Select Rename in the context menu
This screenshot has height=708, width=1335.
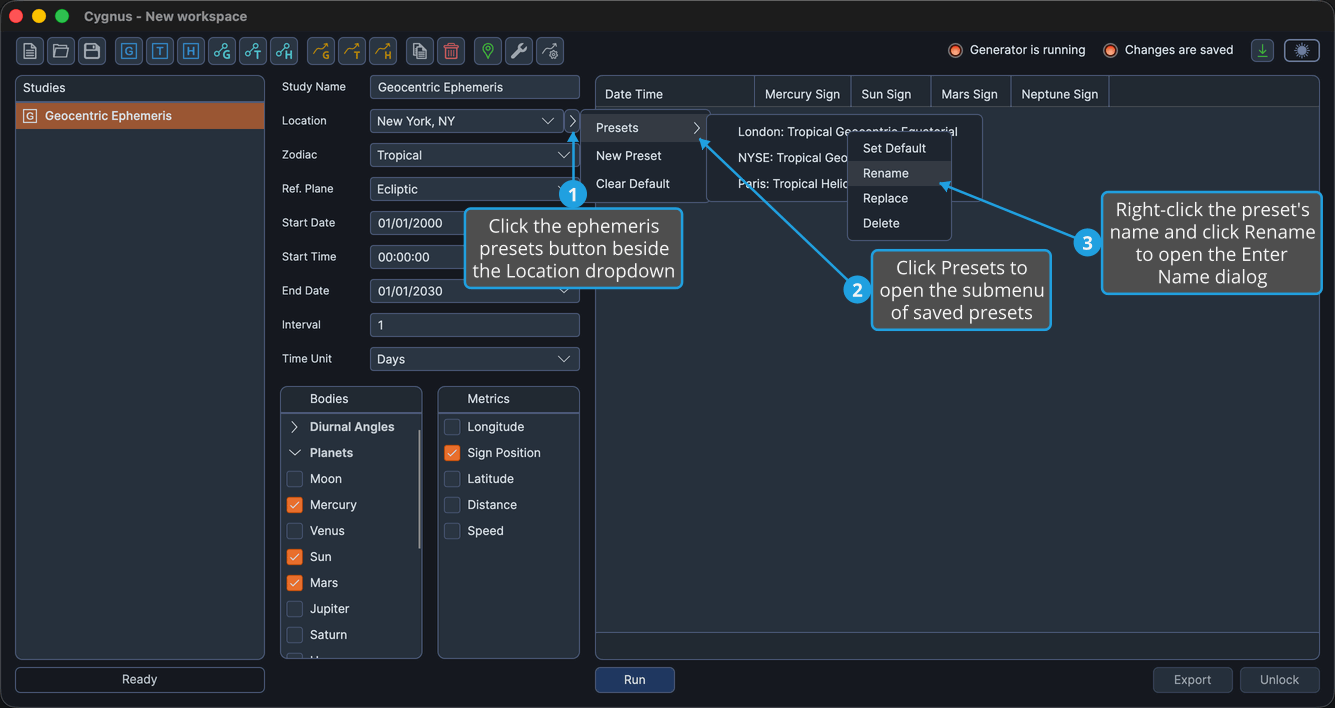[x=899, y=173]
